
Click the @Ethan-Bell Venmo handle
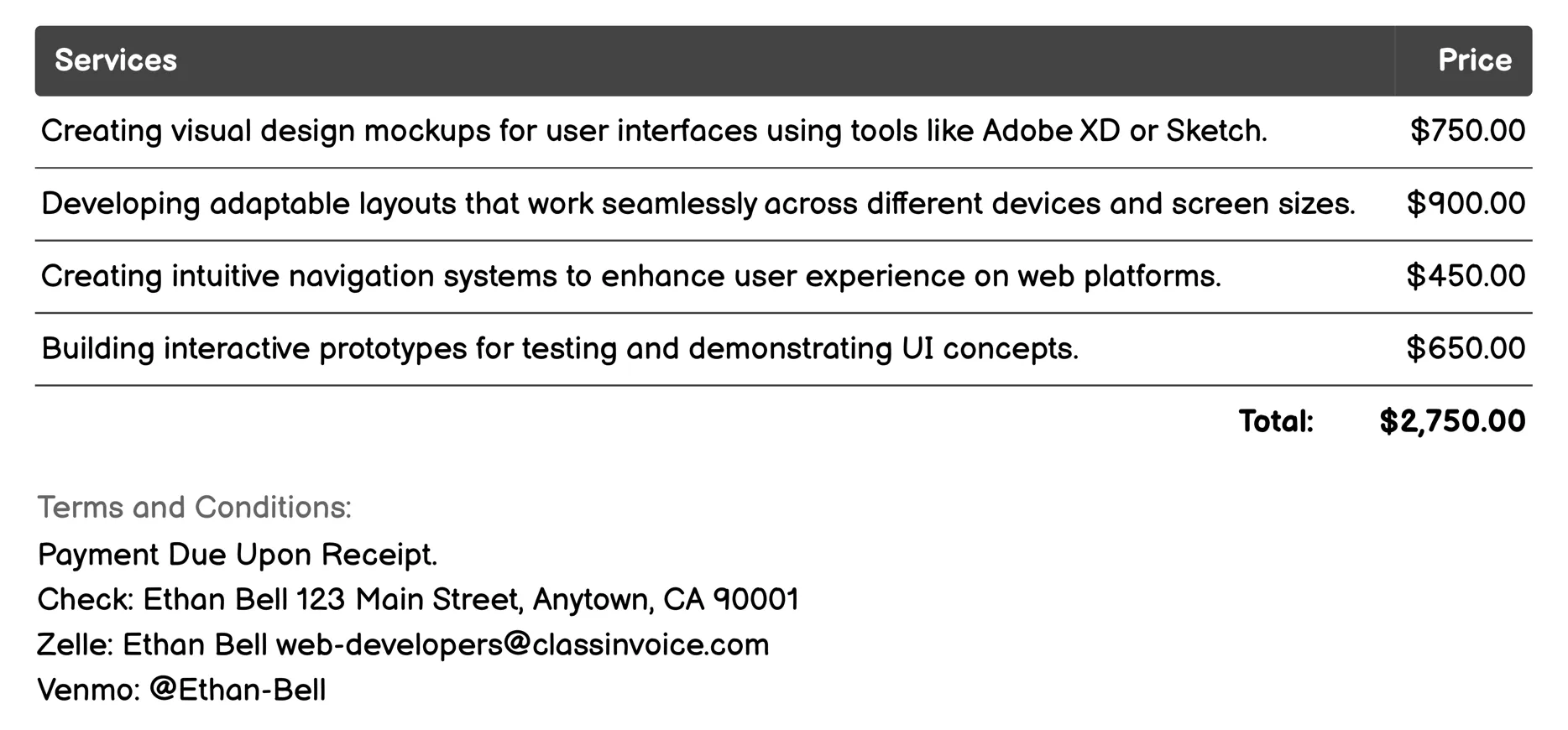click(x=238, y=691)
